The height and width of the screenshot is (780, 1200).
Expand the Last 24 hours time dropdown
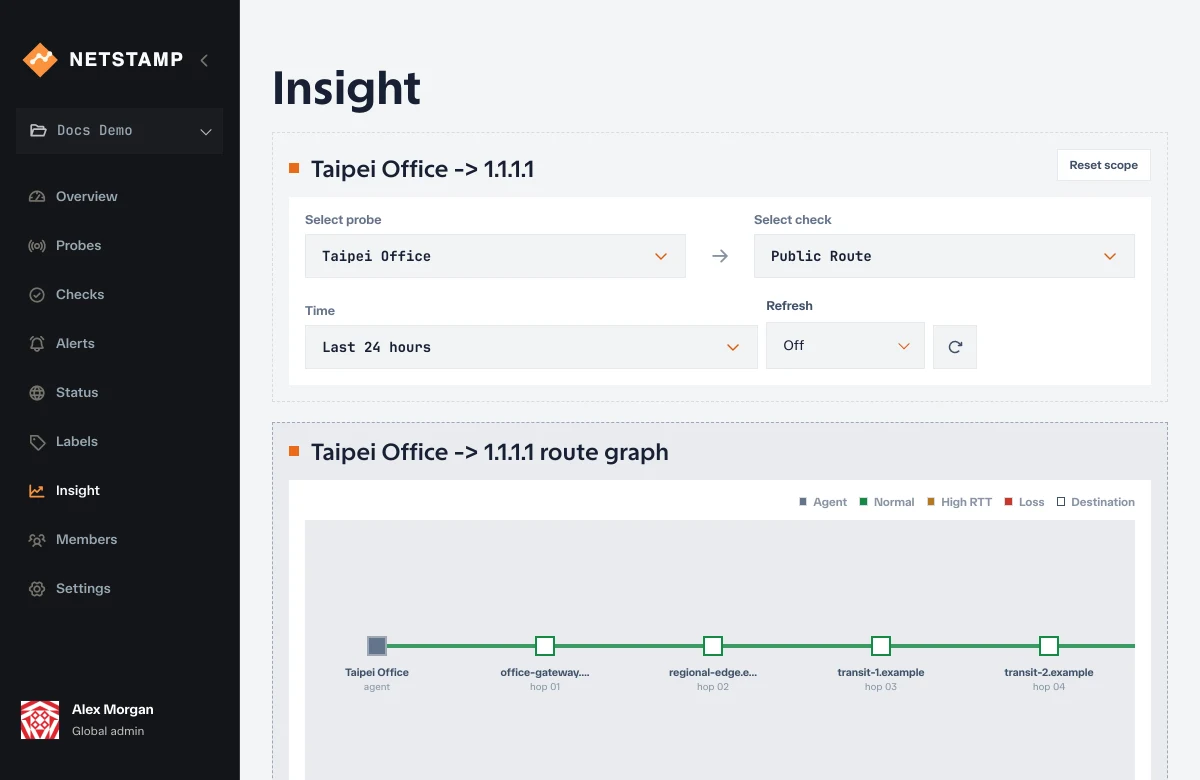[x=531, y=347]
